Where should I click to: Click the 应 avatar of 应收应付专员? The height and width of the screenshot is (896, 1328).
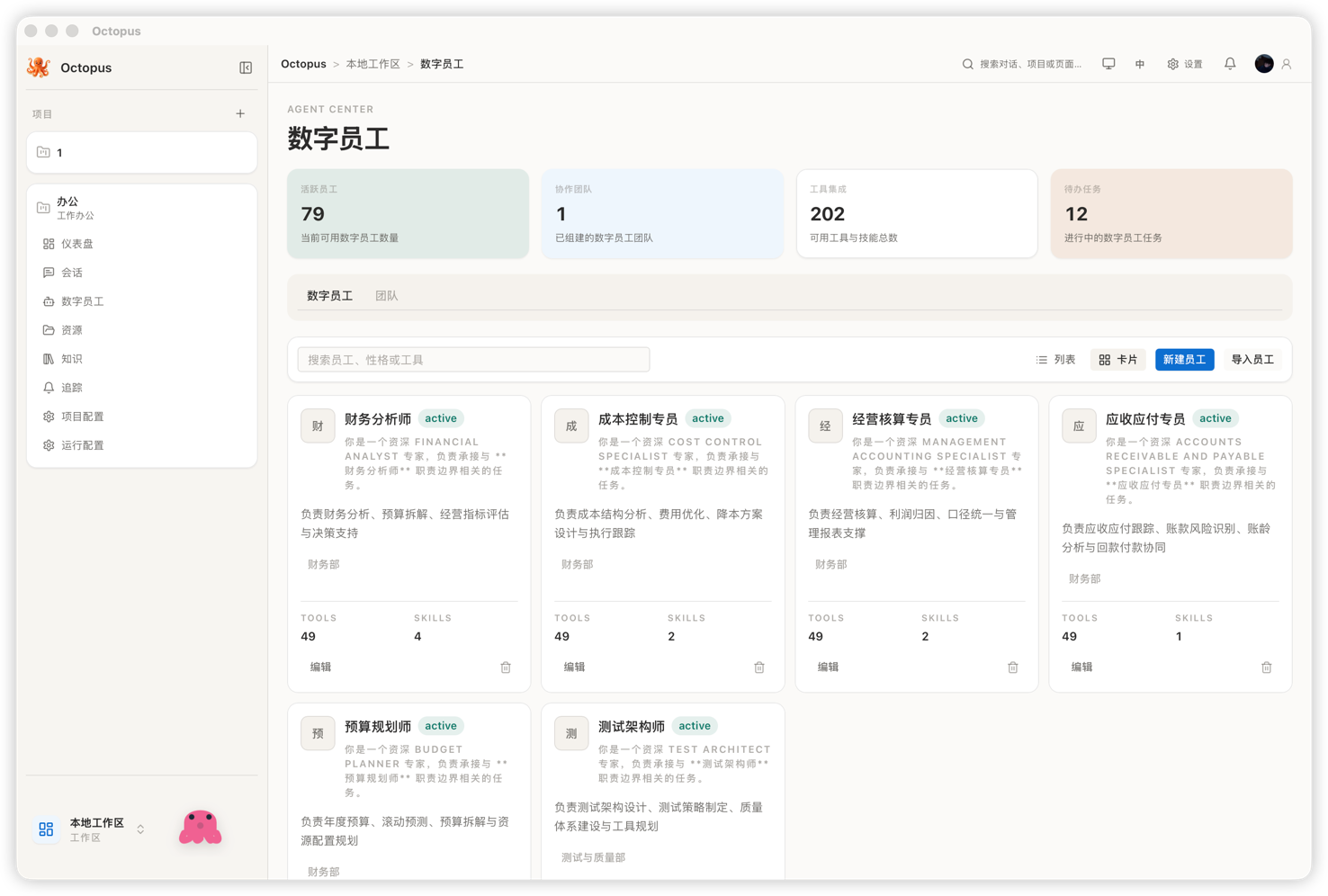(1079, 426)
